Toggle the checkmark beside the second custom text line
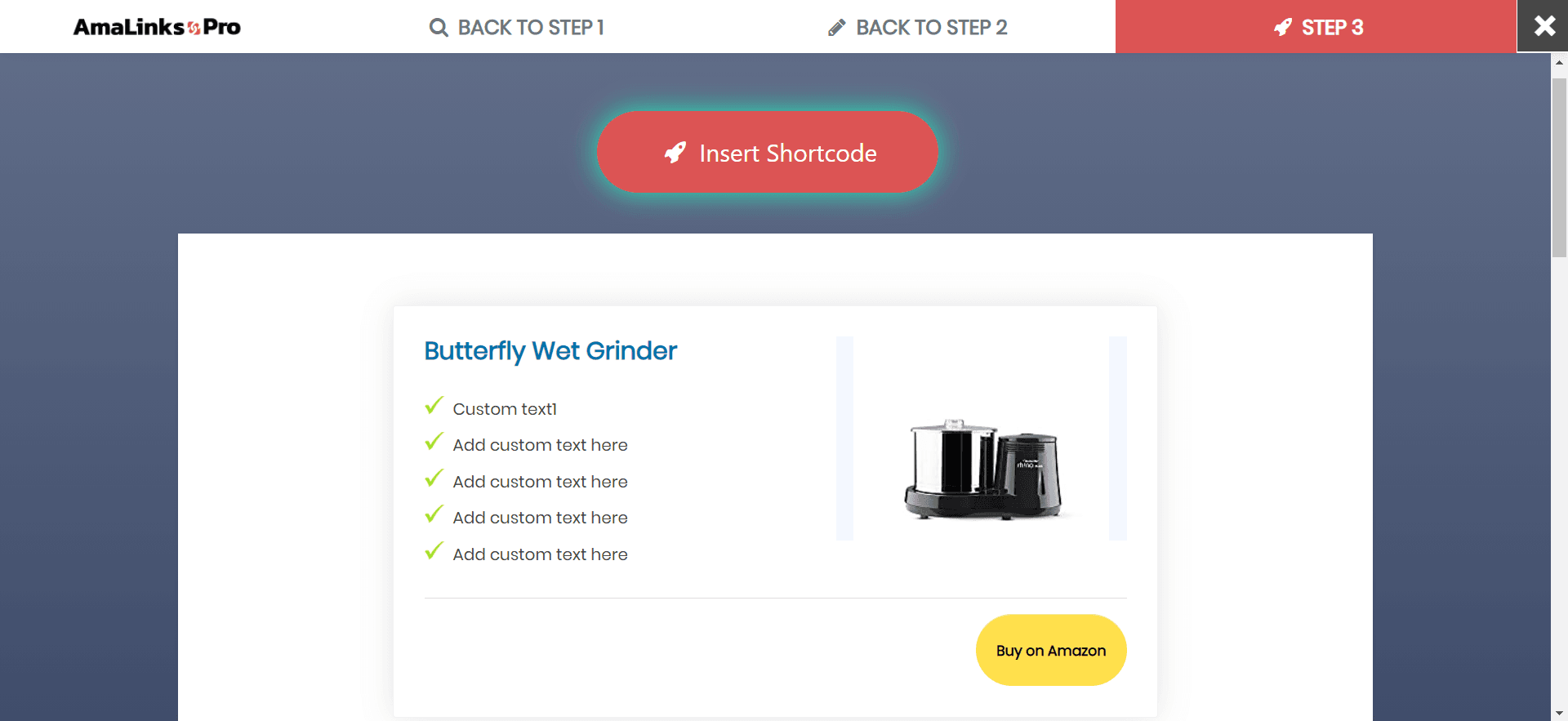This screenshot has height=721, width=1568. point(434,442)
